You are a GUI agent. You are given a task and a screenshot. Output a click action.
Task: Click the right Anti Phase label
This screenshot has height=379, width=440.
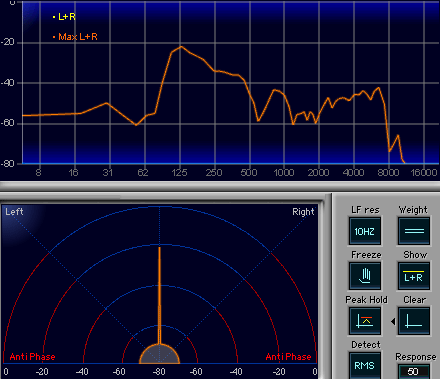click(x=288, y=357)
